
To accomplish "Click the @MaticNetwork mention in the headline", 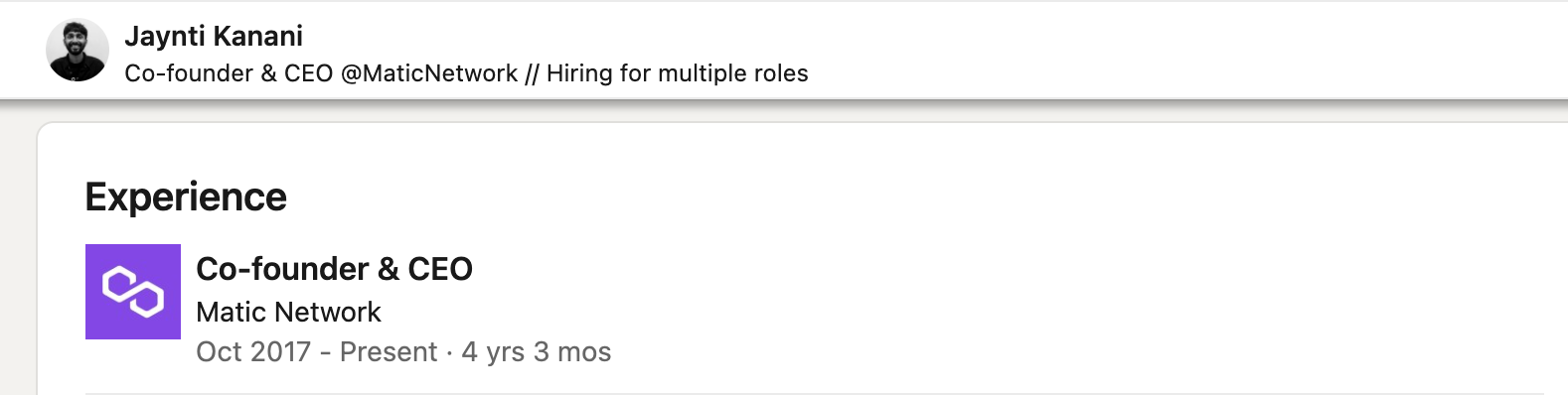I will [429, 73].
